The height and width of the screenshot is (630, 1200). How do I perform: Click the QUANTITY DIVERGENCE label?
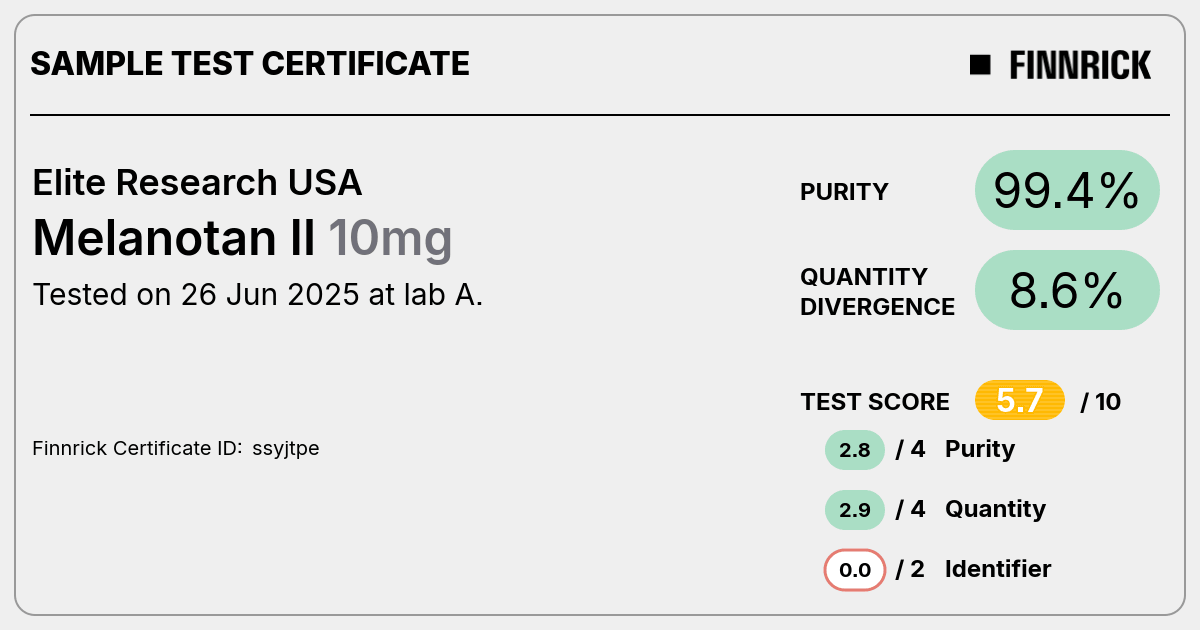tap(877, 291)
